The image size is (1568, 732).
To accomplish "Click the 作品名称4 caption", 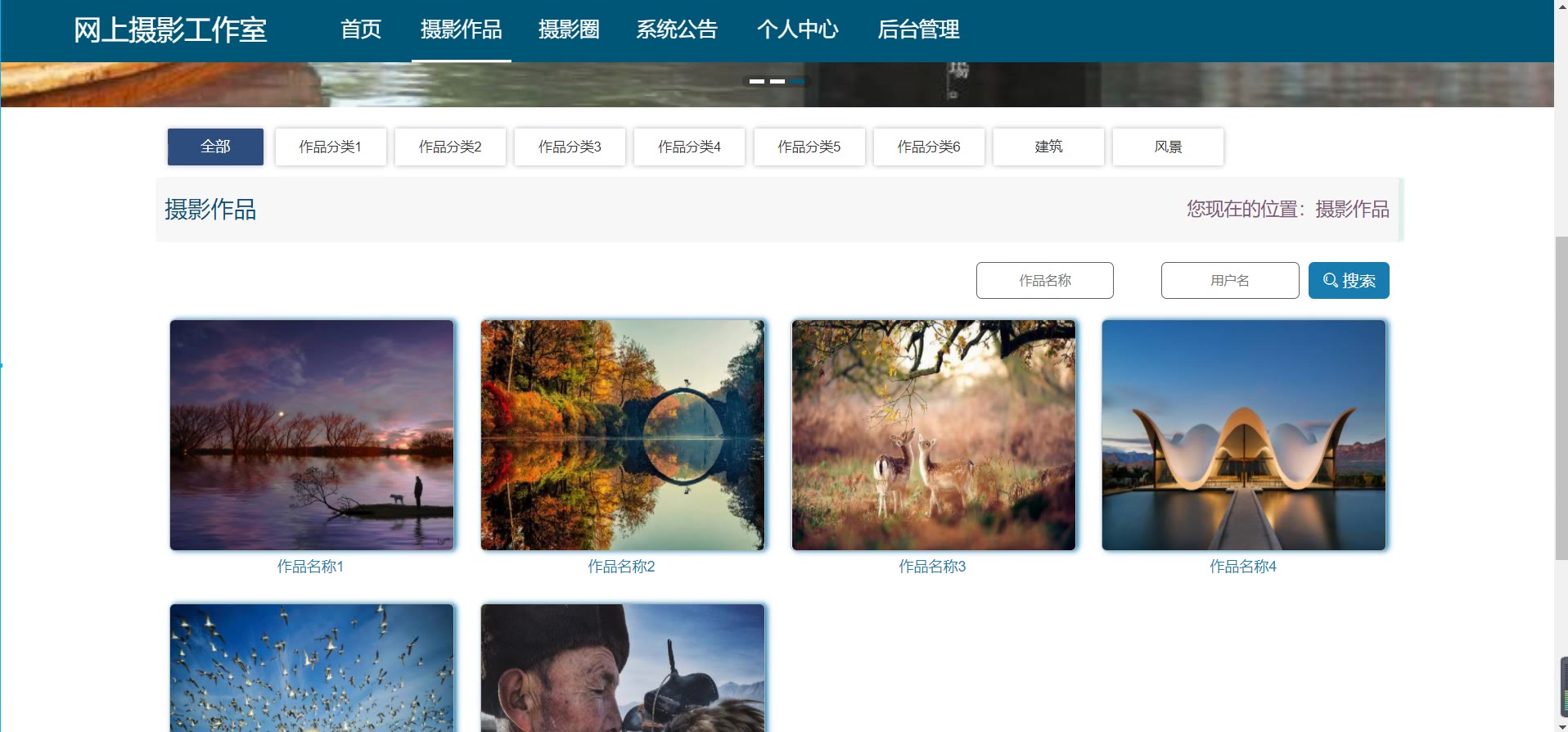I will pos(1243,567).
